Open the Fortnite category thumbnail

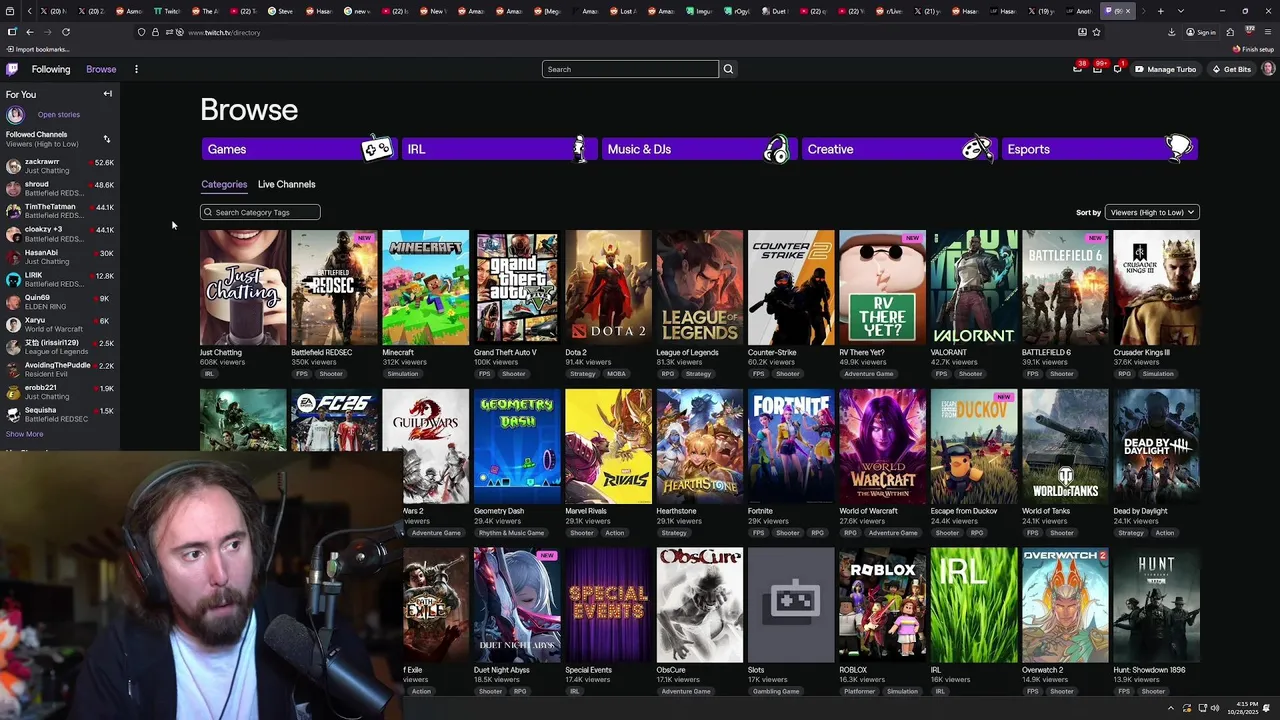point(791,446)
